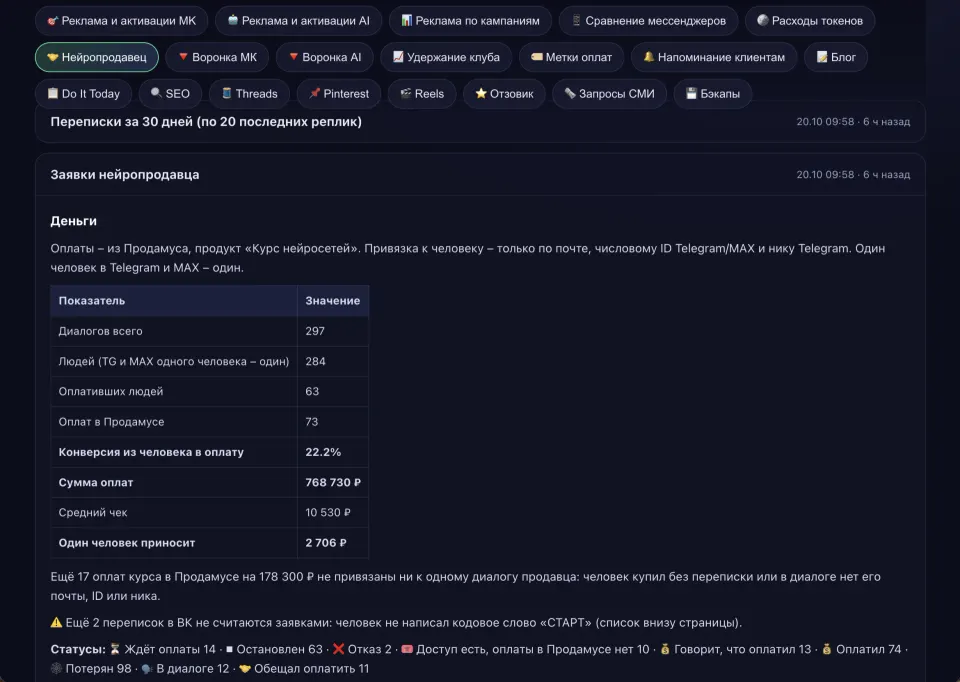This screenshot has height=682, width=960.
Task: Open the Воронка МК tab
Action: click(x=217, y=58)
